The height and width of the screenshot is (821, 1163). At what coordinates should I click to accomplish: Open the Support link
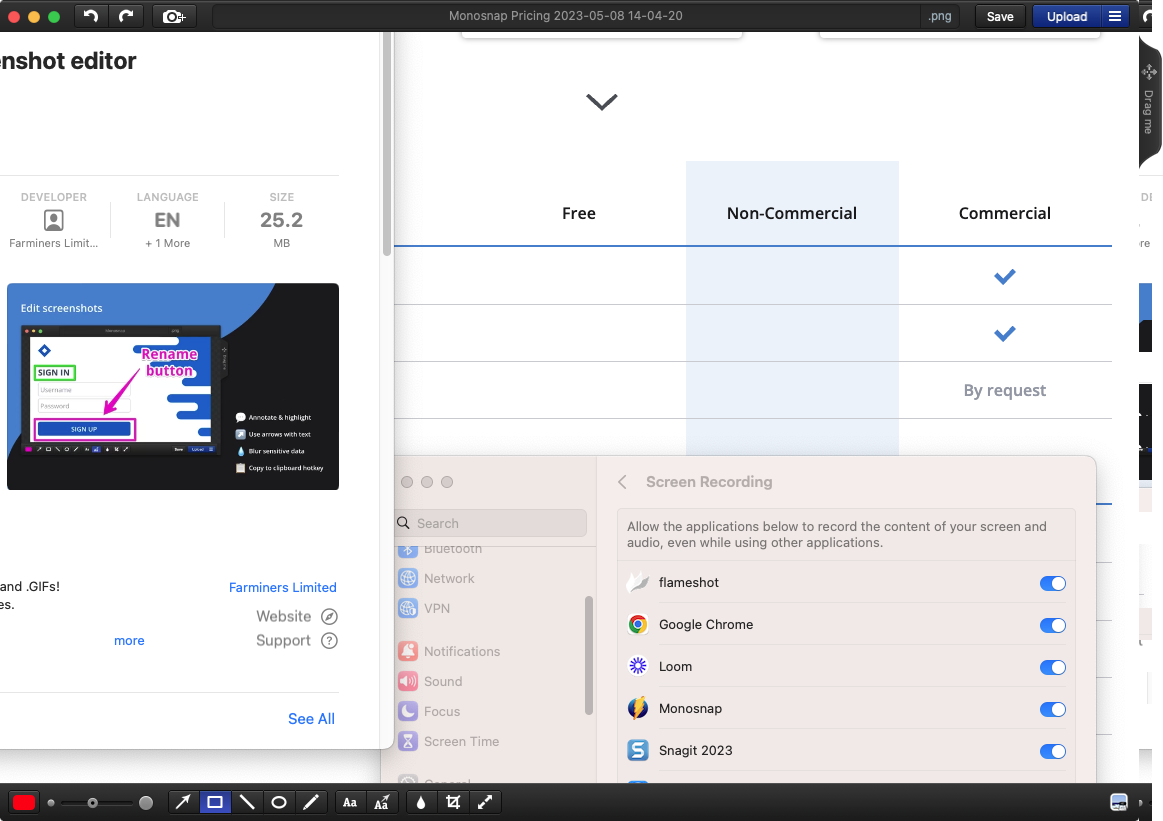[x=283, y=641]
